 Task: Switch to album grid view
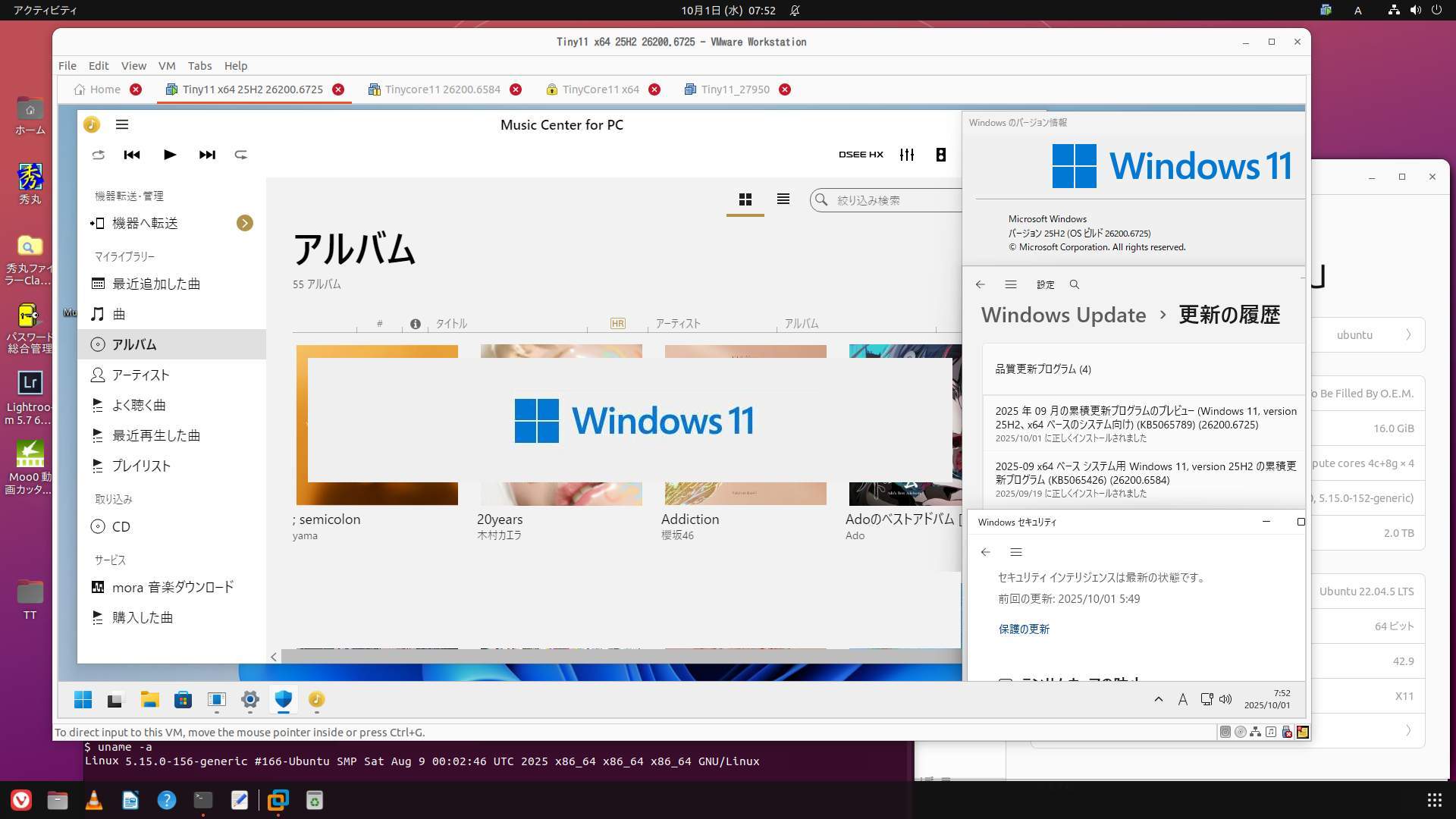point(745,199)
